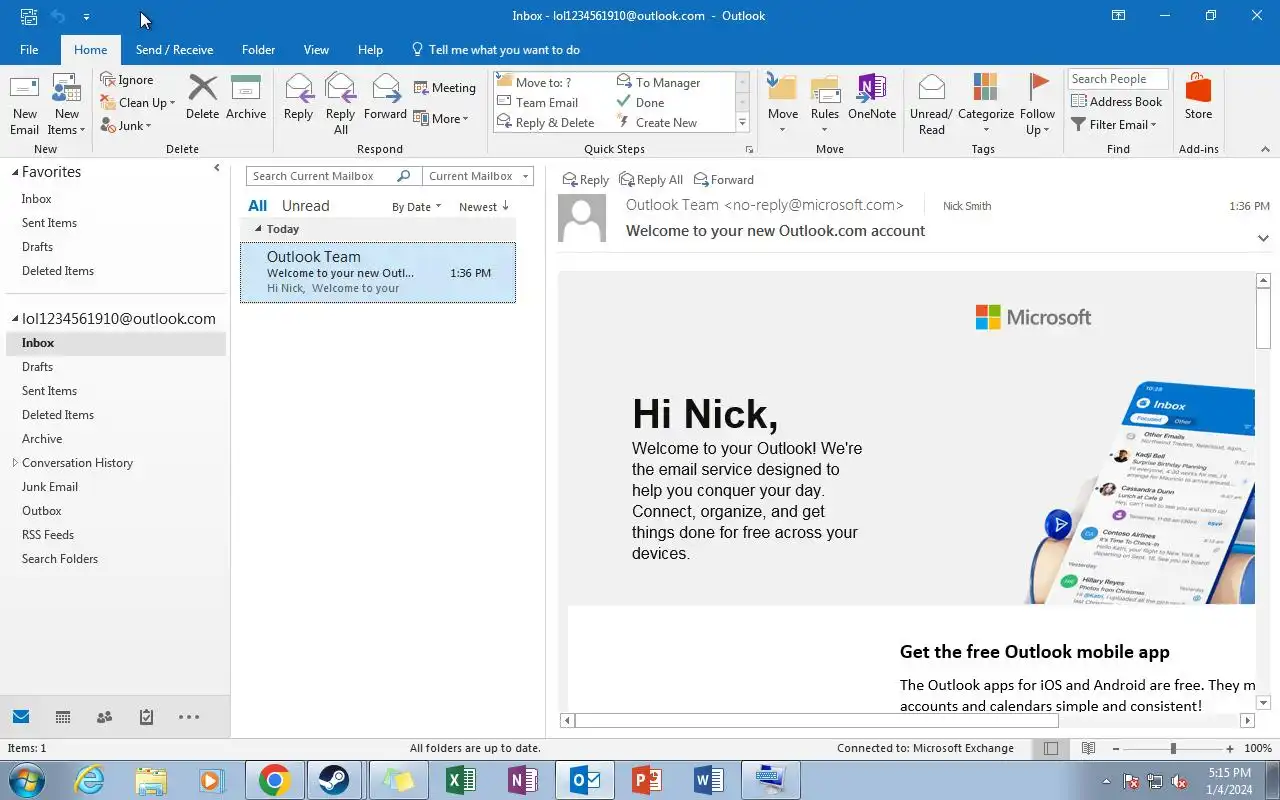This screenshot has width=1280, height=800.
Task: Open the Archive folder
Action: (42, 439)
